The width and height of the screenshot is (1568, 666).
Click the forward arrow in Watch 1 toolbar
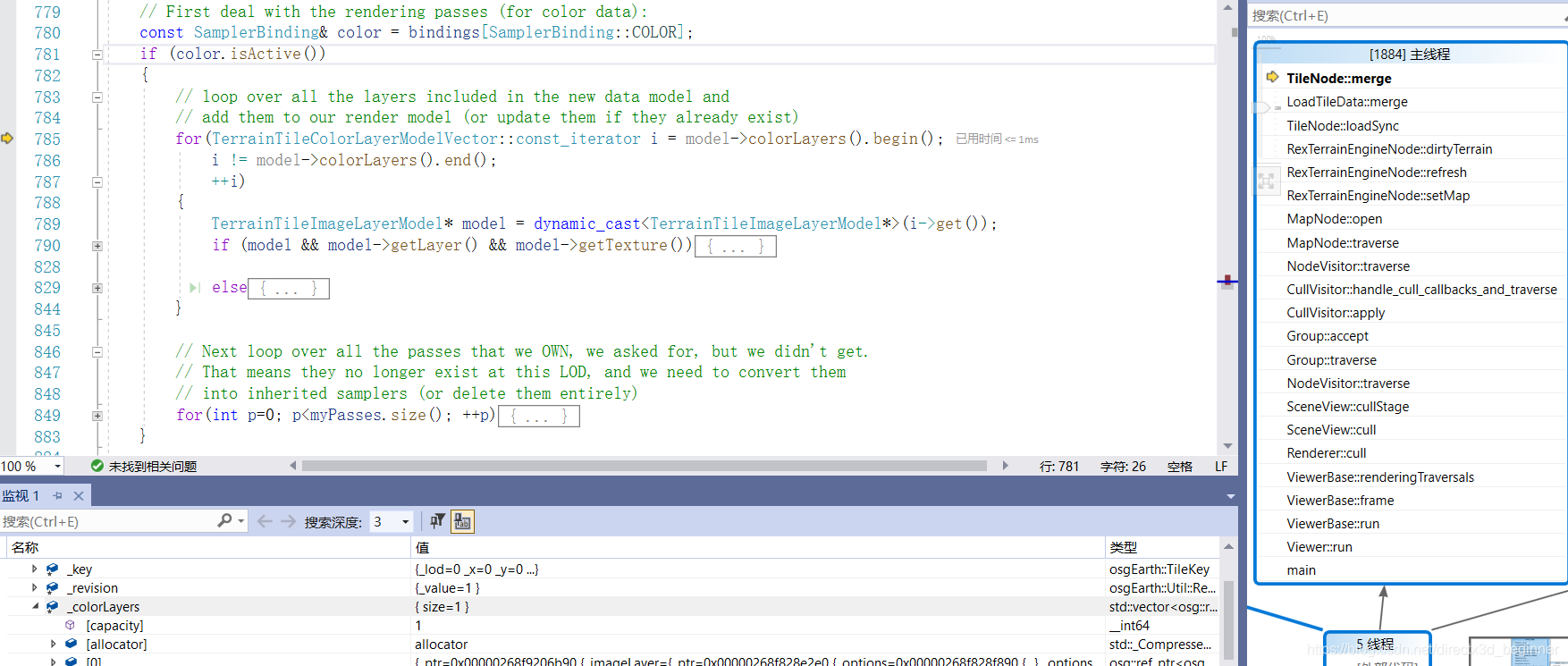click(288, 521)
